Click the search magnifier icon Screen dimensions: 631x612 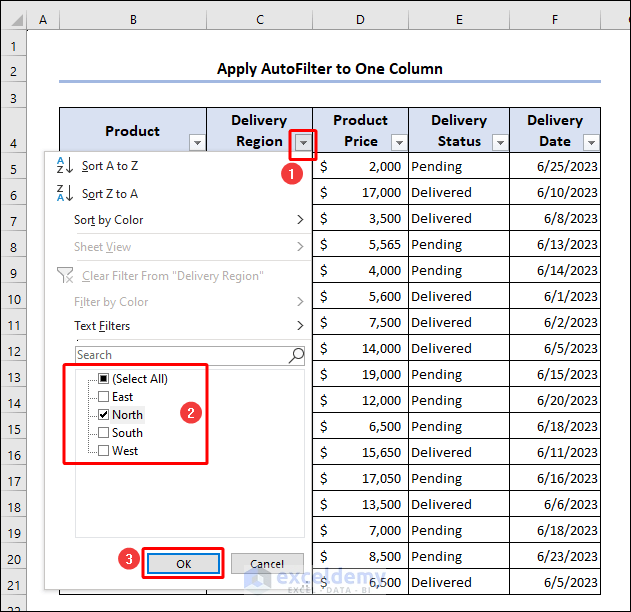pyautogui.click(x=296, y=355)
